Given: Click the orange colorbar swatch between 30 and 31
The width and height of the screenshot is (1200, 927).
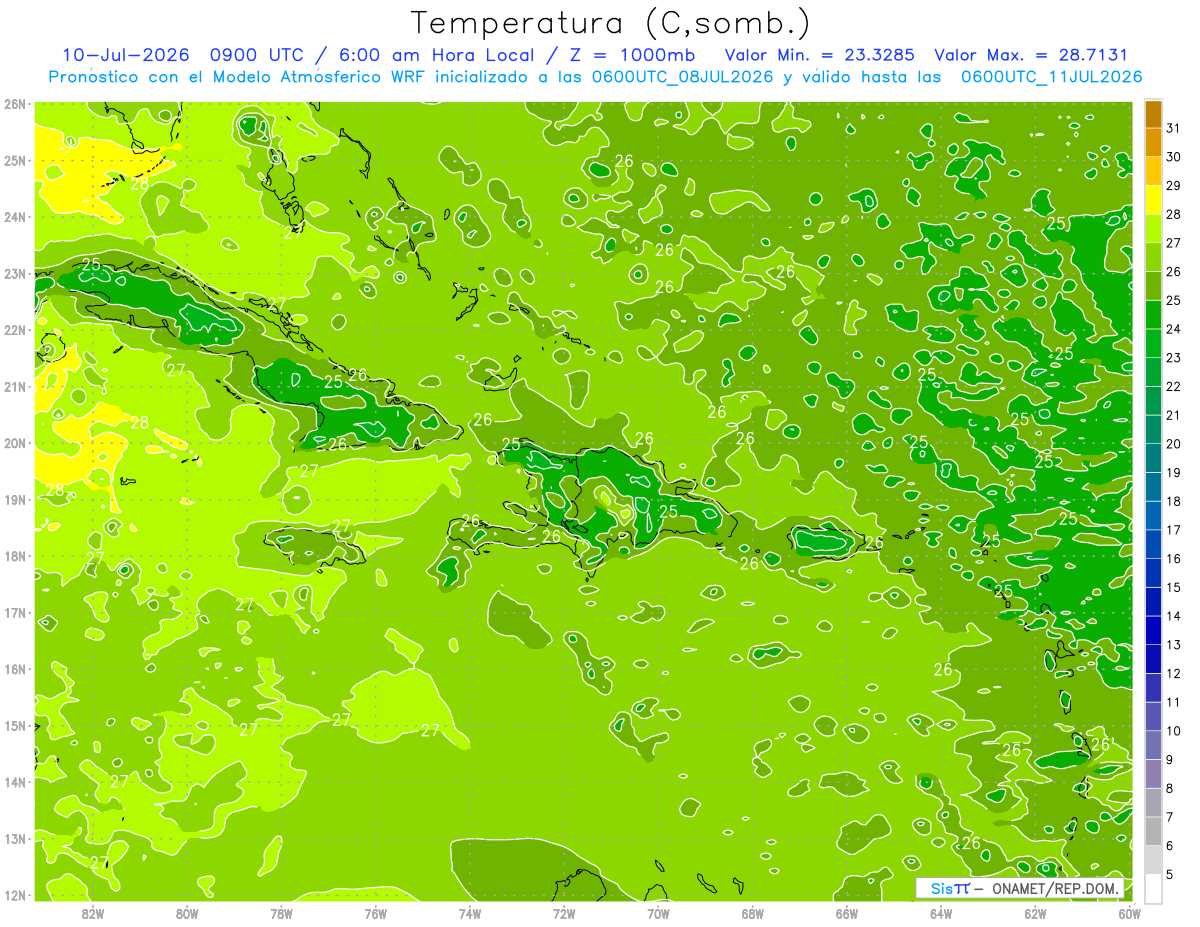Looking at the screenshot, I should [1153, 142].
